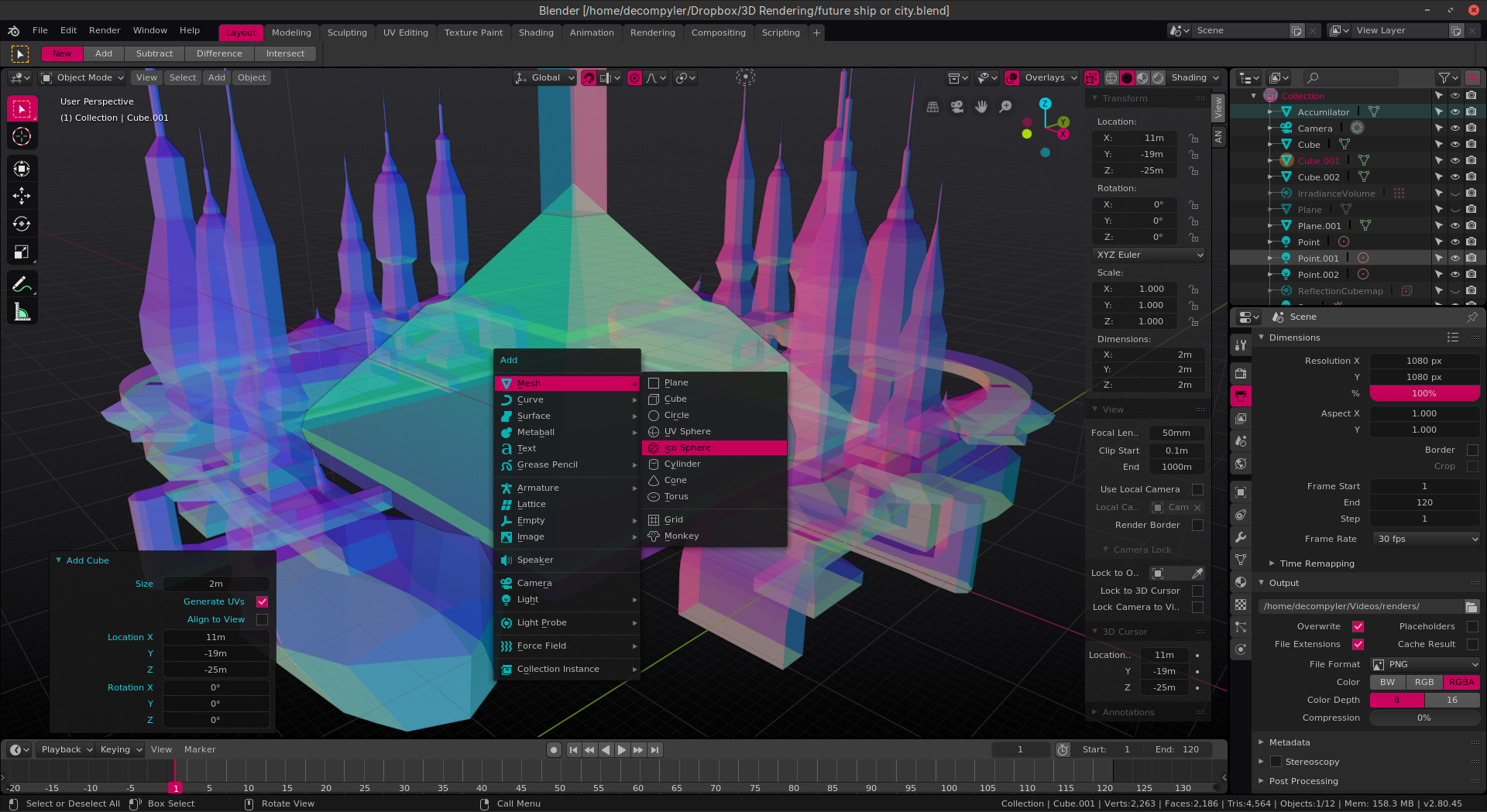
Task: Open Global transform orientation dropdown
Action: (544, 77)
